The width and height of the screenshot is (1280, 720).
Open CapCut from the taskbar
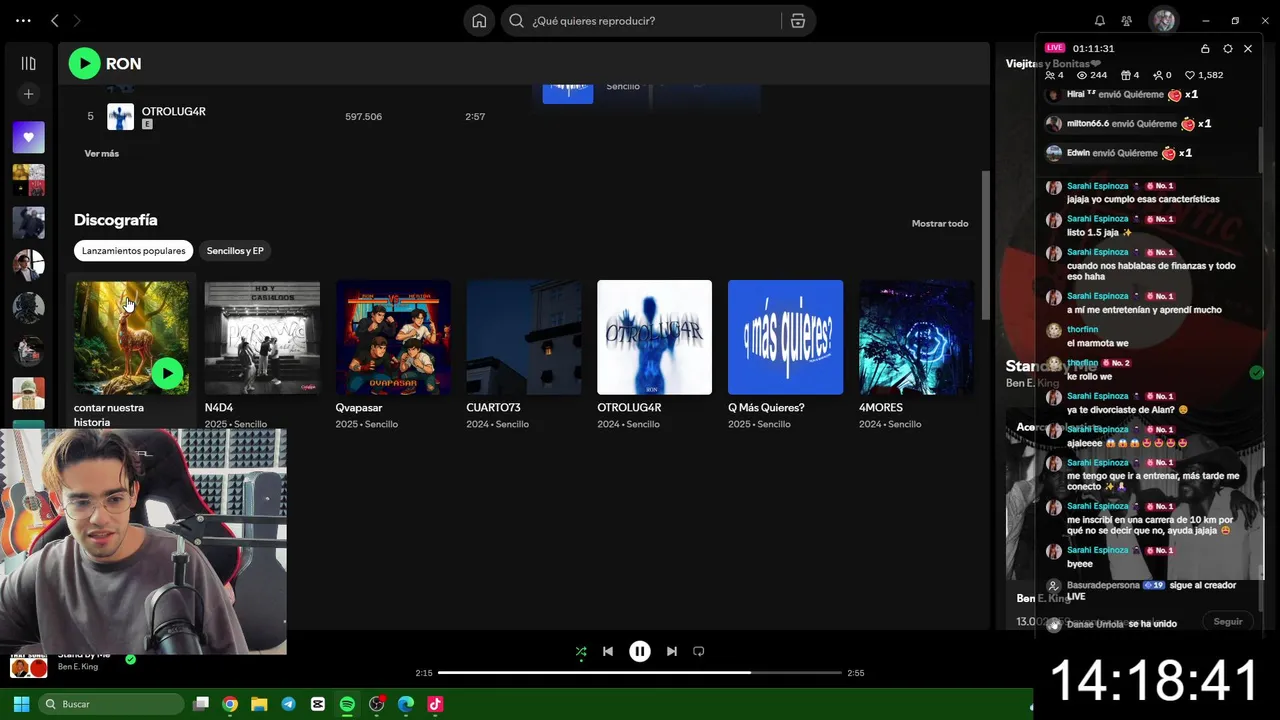click(318, 704)
